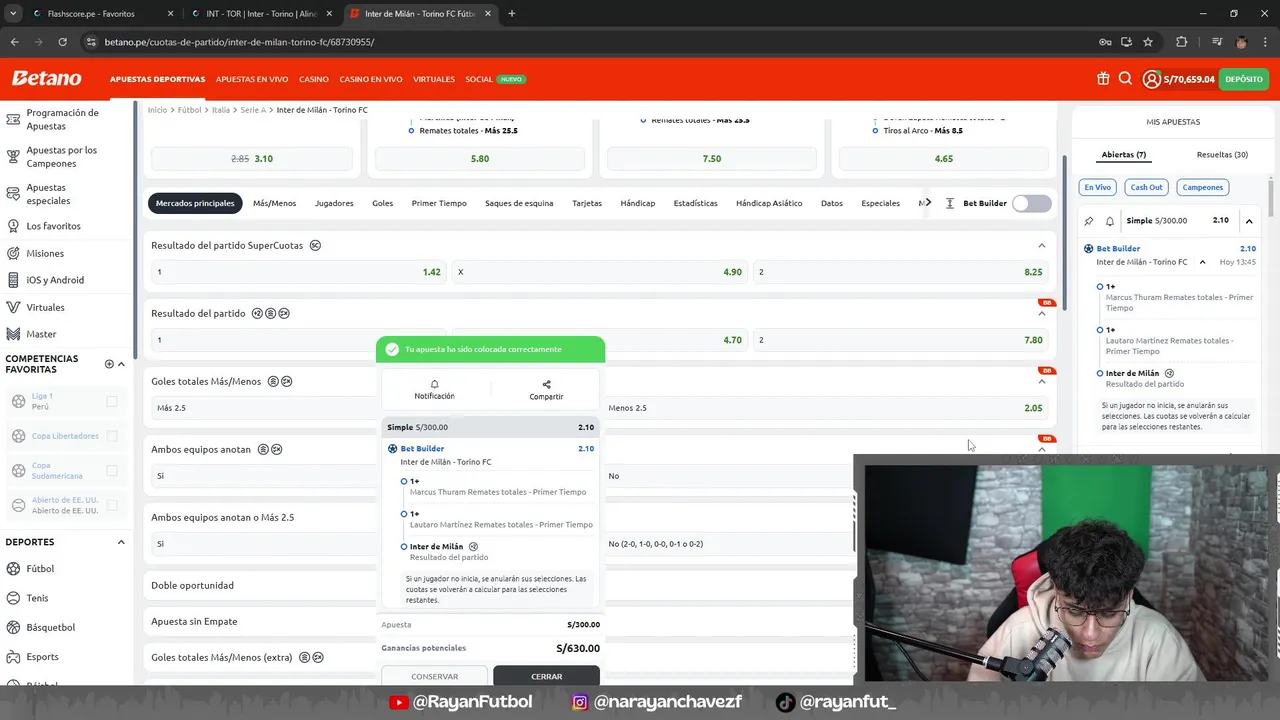Click the Cerrar button on confirmation

pos(546,676)
